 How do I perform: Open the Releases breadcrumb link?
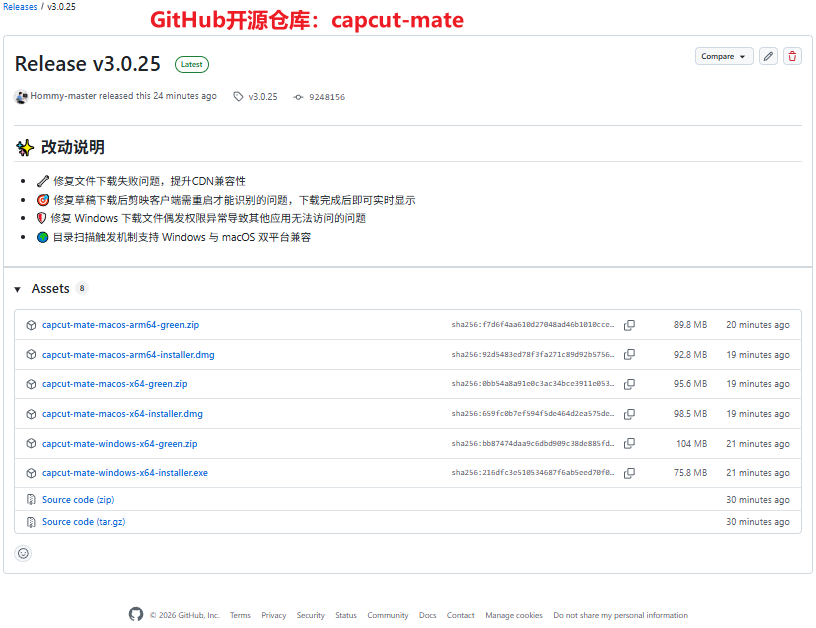point(20,7)
